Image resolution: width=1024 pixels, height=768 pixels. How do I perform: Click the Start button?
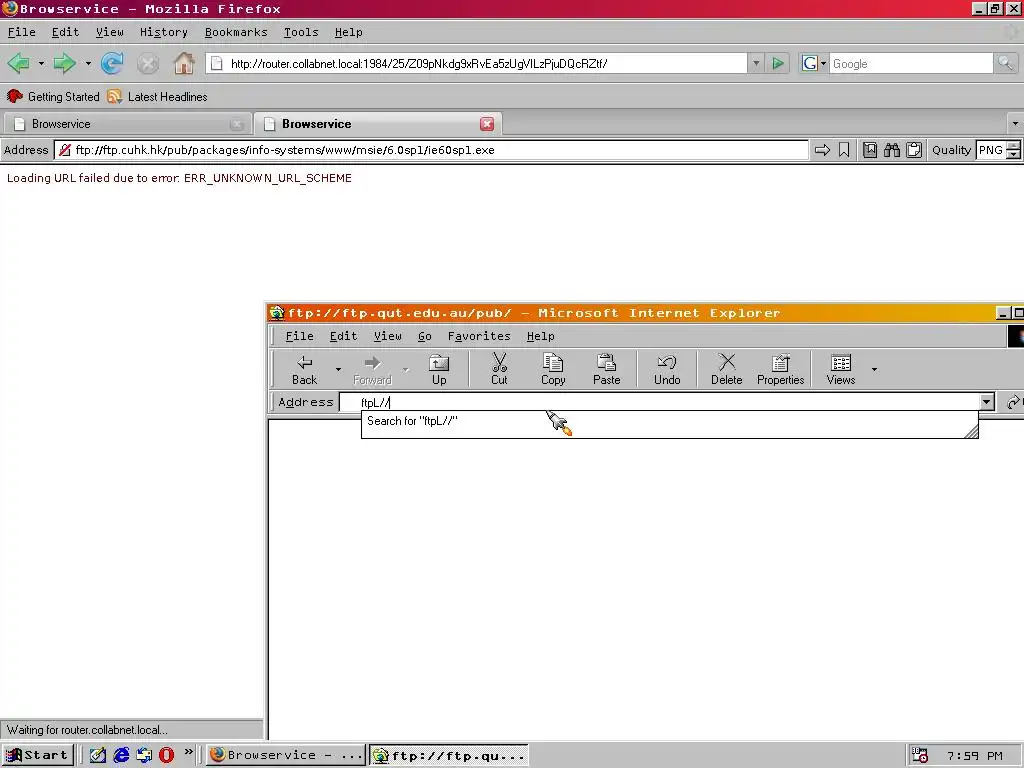point(38,755)
